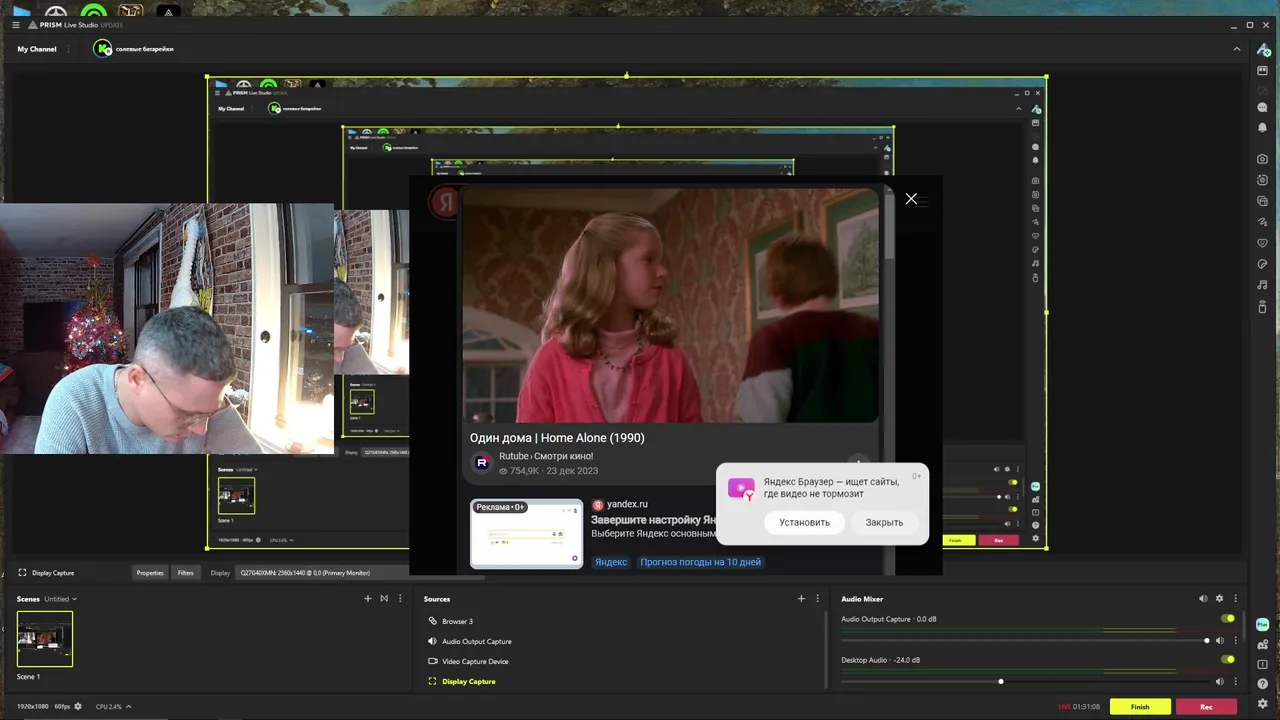Click the camera screenshot icon in sidebar
The width and height of the screenshot is (1280, 720).
point(1262,159)
